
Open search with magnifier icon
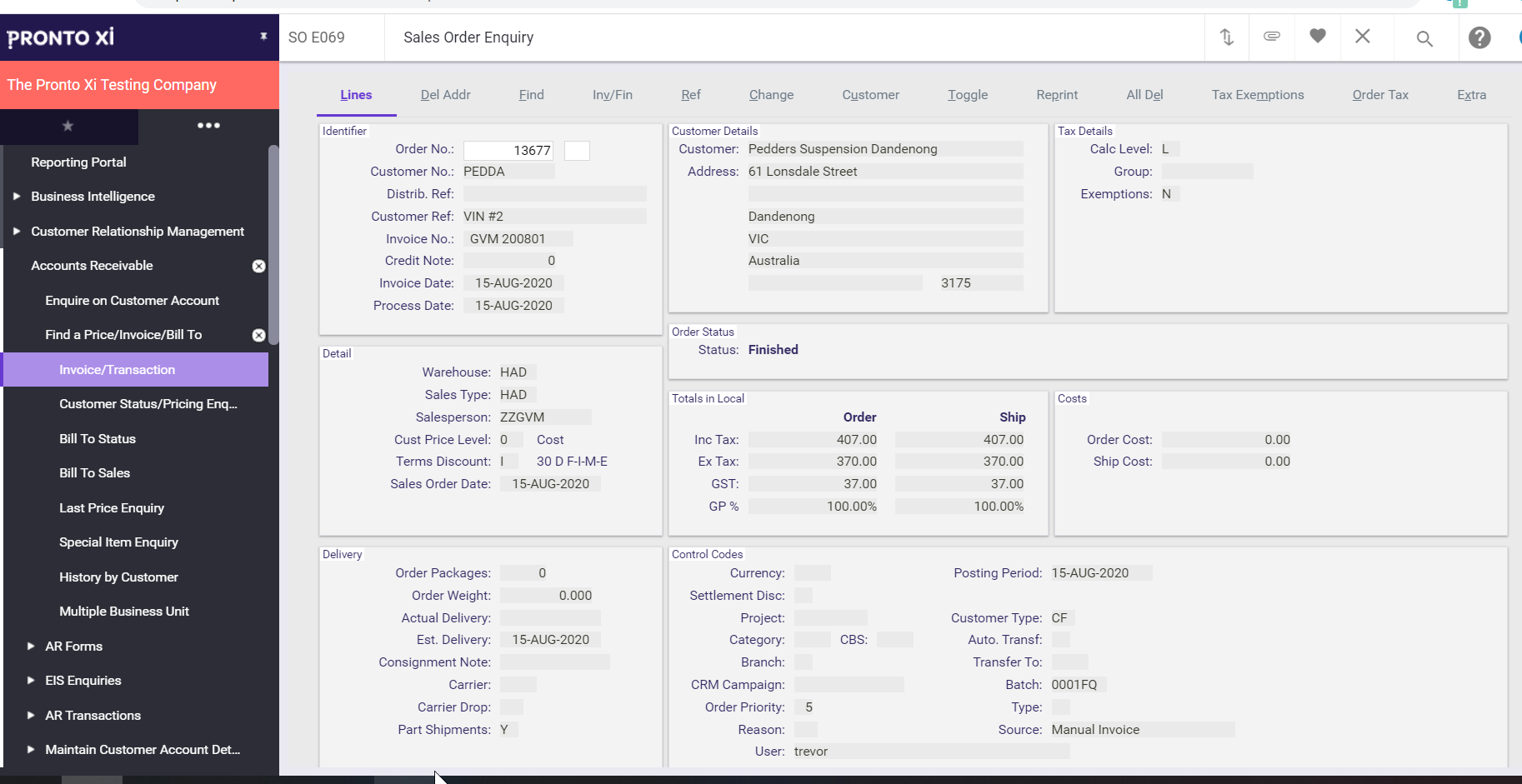(1424, 38)
